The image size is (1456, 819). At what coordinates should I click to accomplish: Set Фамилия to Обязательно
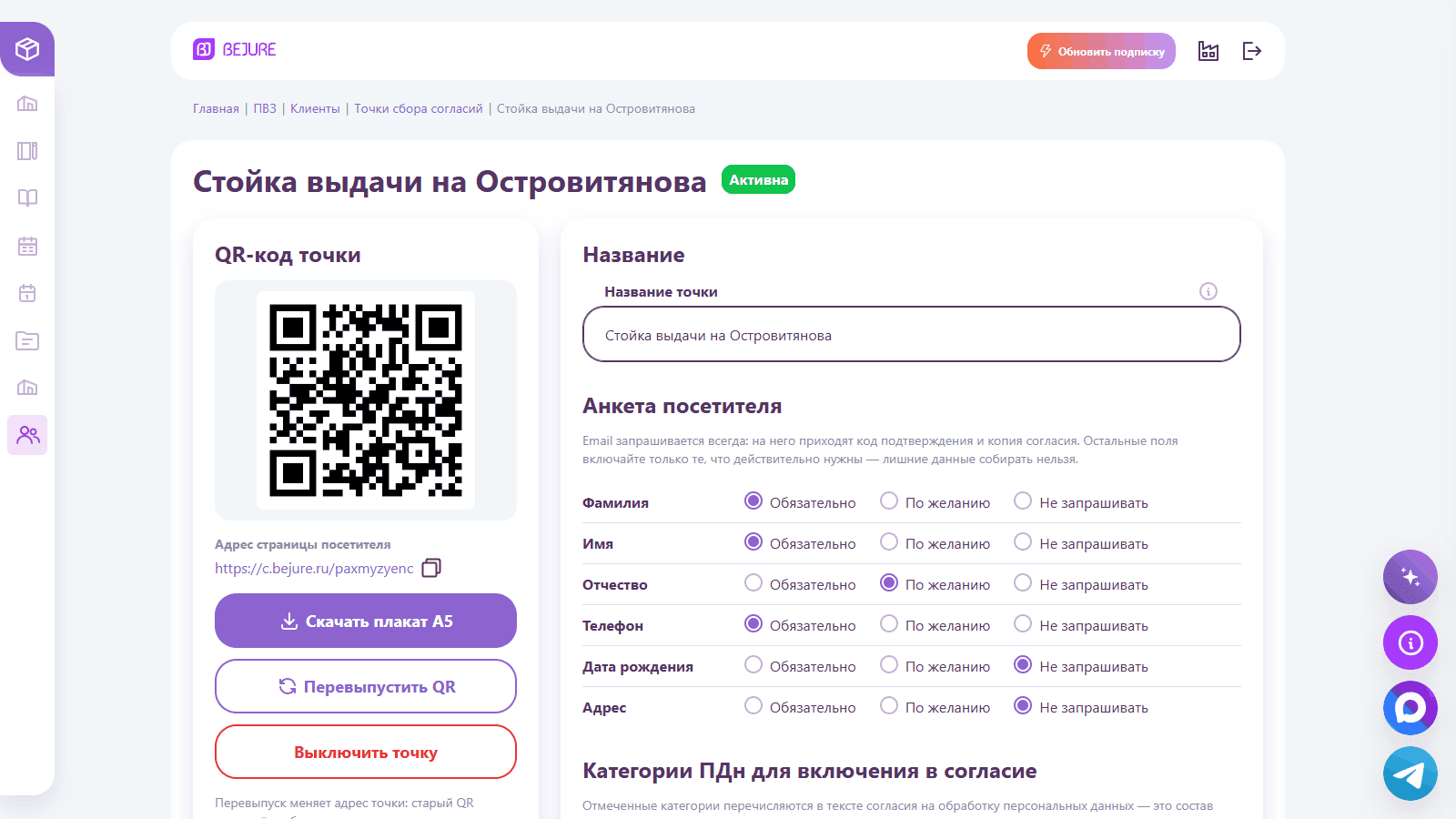point(753,500)
